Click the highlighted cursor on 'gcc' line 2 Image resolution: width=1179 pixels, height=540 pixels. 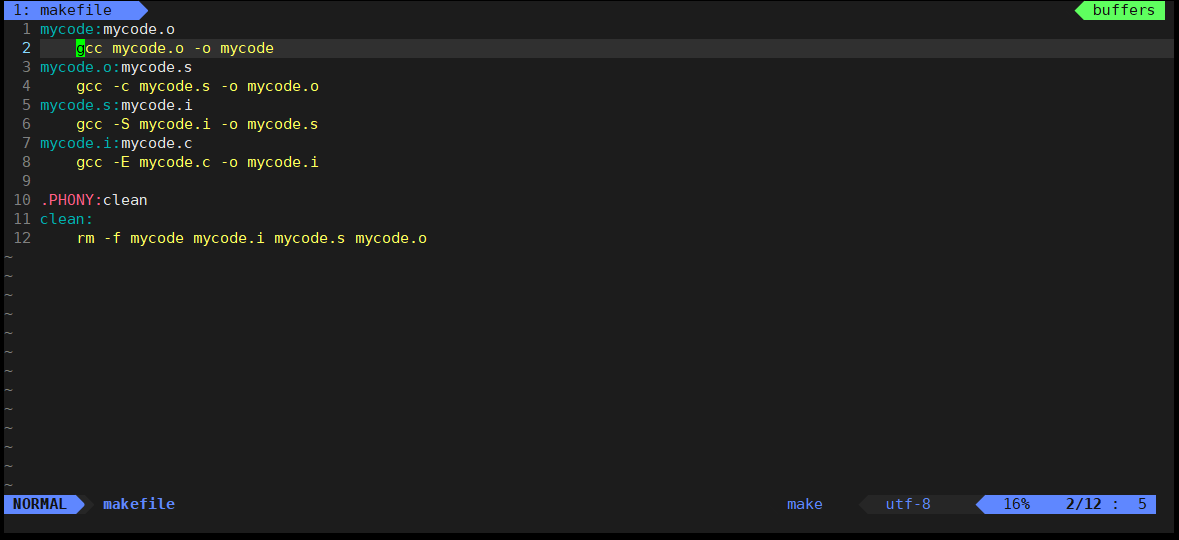(x=80, y=49)
